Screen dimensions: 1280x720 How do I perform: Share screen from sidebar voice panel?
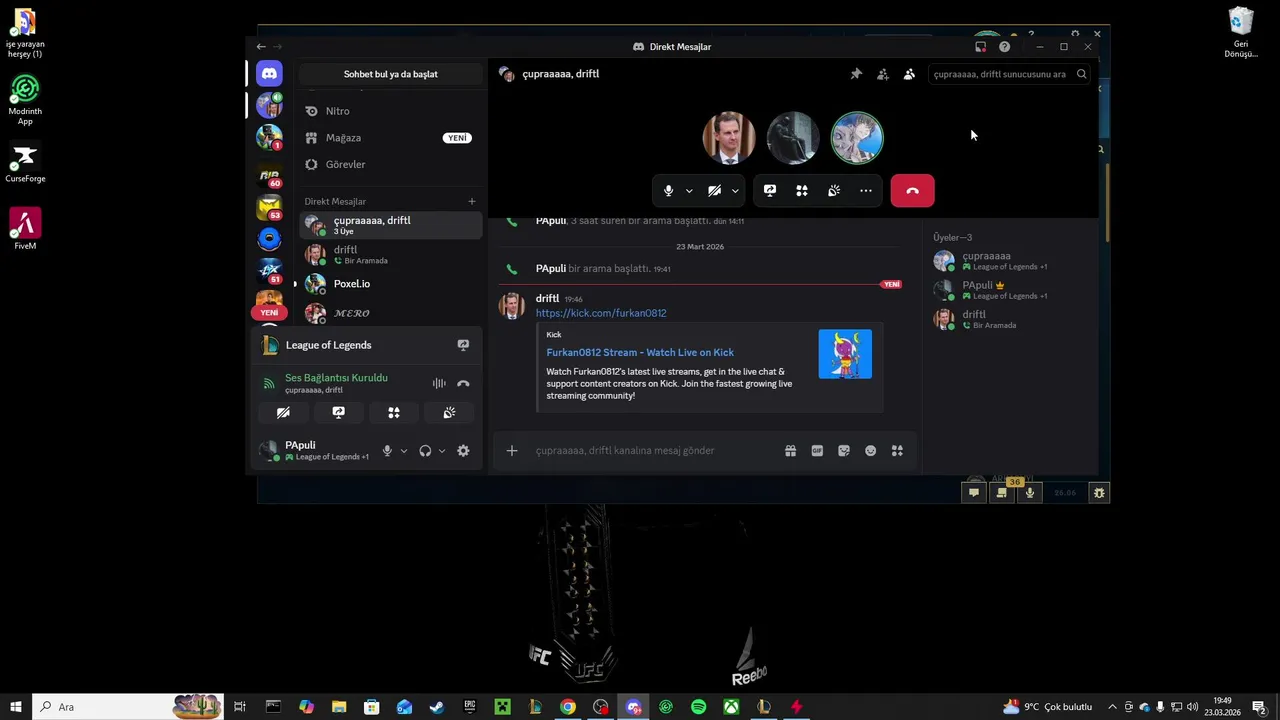pos(338,412)
